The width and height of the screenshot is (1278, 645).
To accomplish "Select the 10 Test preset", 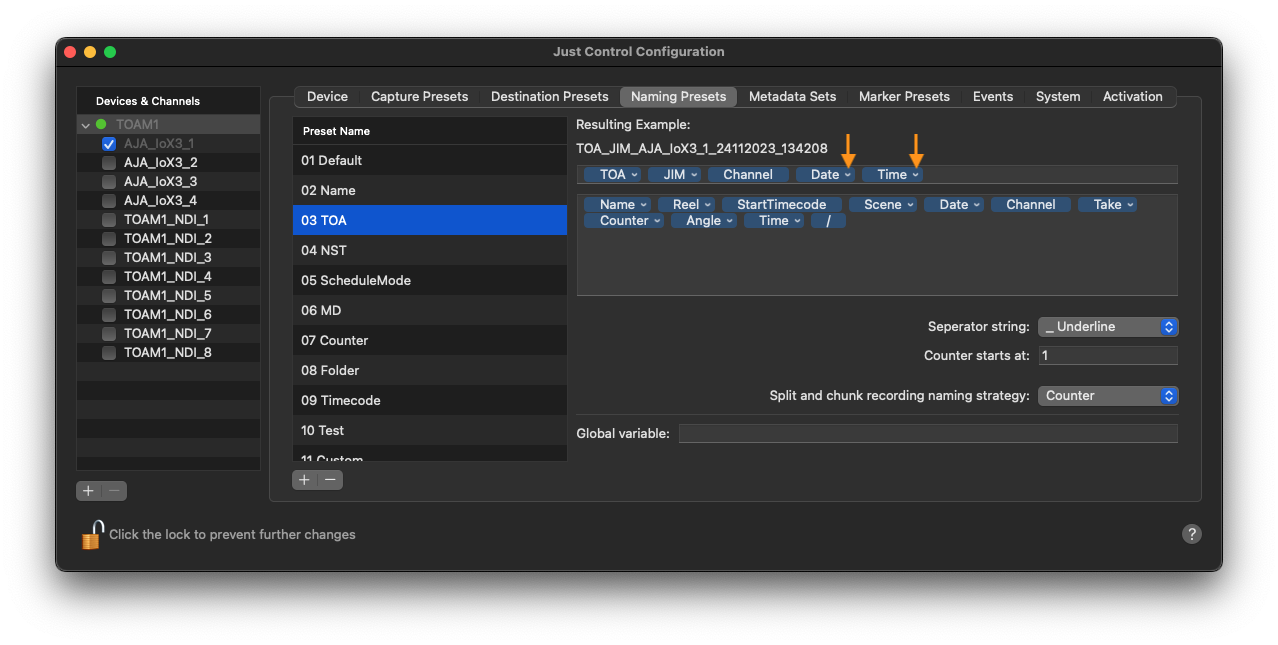I will coord(430,430).
